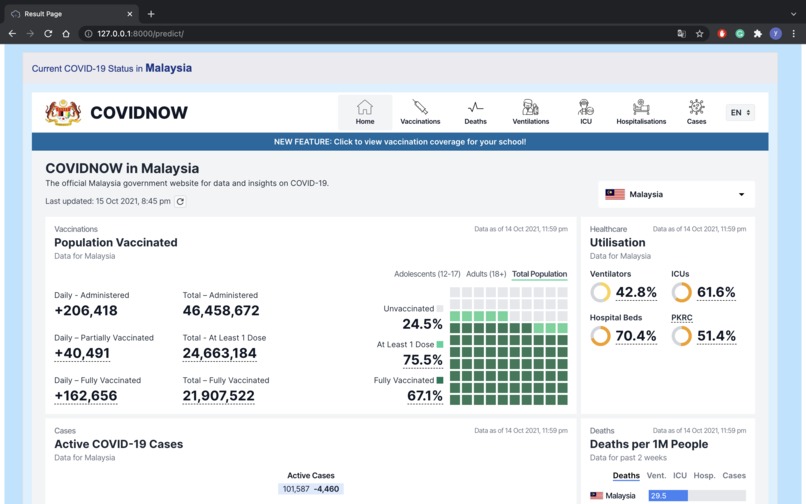This screenshot has width=806, height=504.
Task: Click the COVIDNOW site title
Action: click(x=139, y=113)
